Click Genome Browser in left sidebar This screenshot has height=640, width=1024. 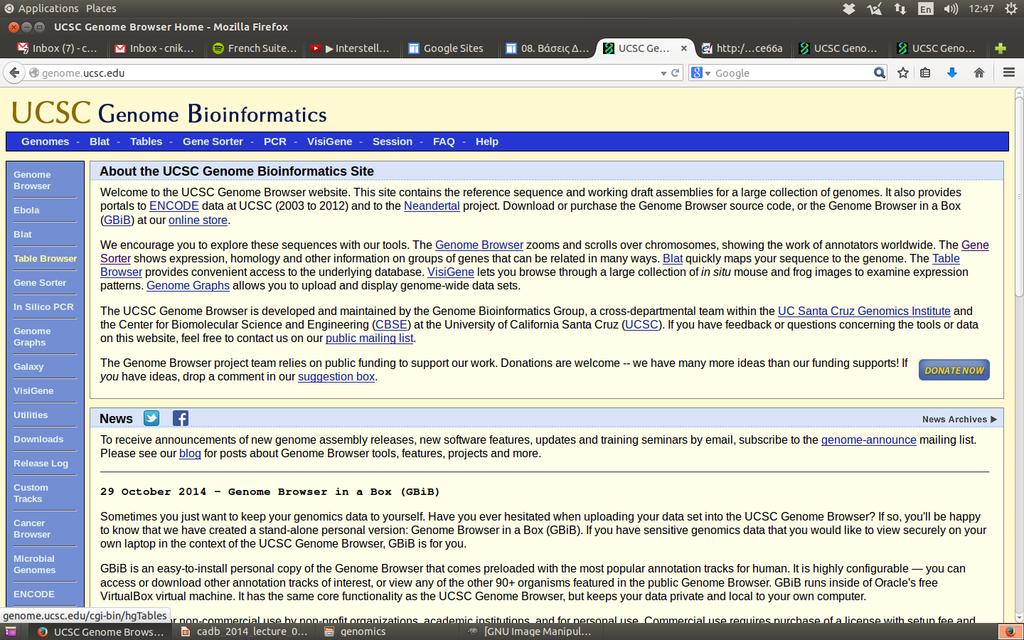[32, 180]
